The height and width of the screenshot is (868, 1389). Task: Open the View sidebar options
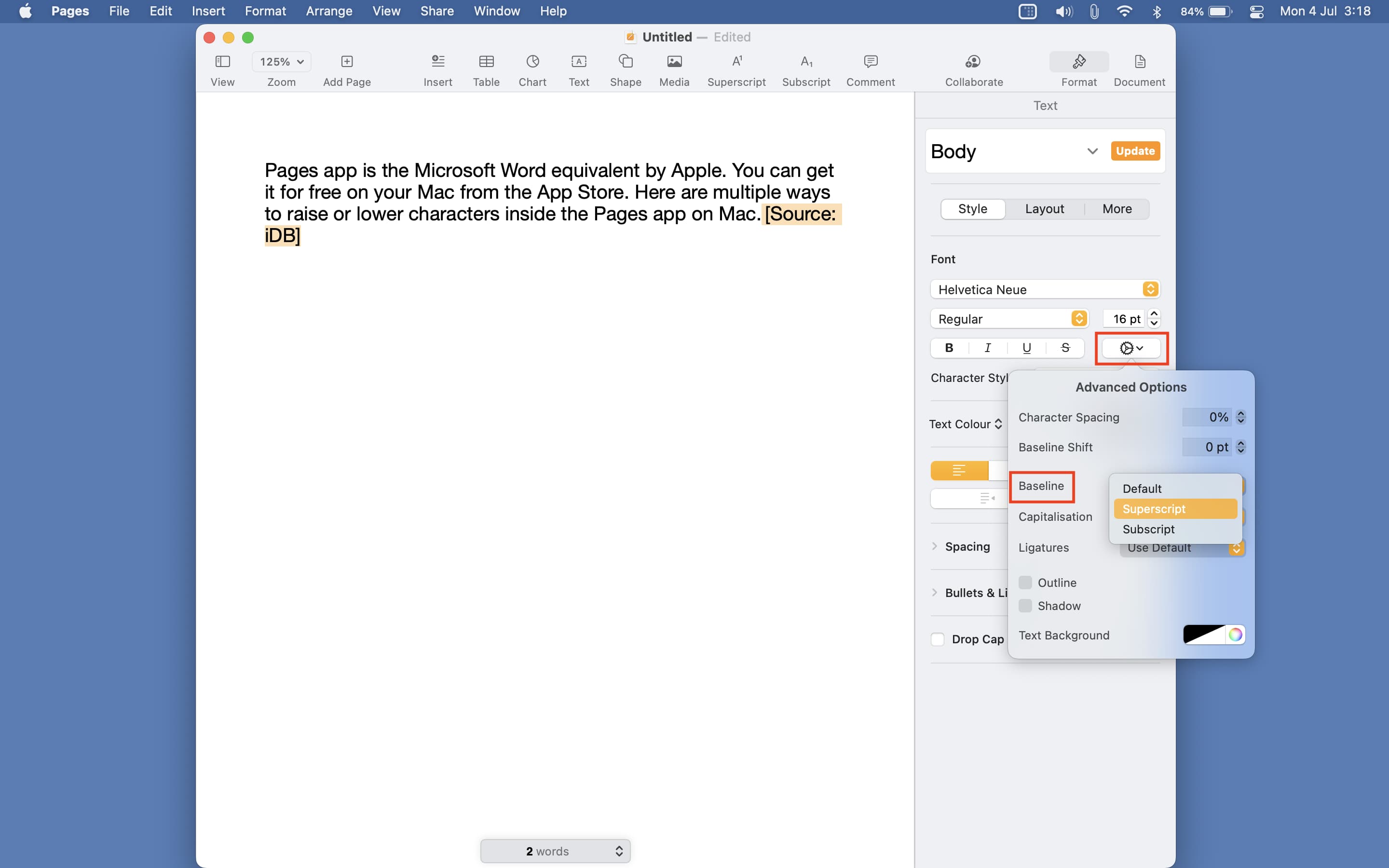tap(222, 61)
